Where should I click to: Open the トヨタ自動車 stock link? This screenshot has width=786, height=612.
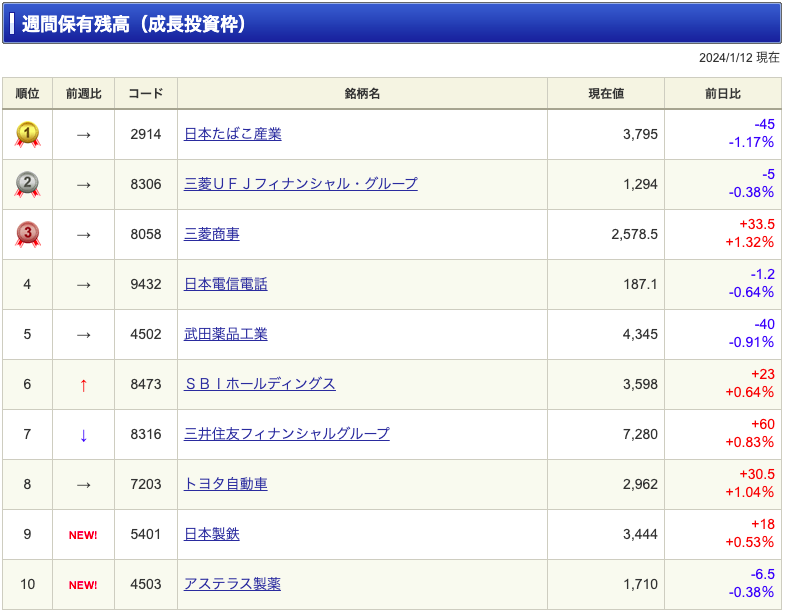coord(226,484)
